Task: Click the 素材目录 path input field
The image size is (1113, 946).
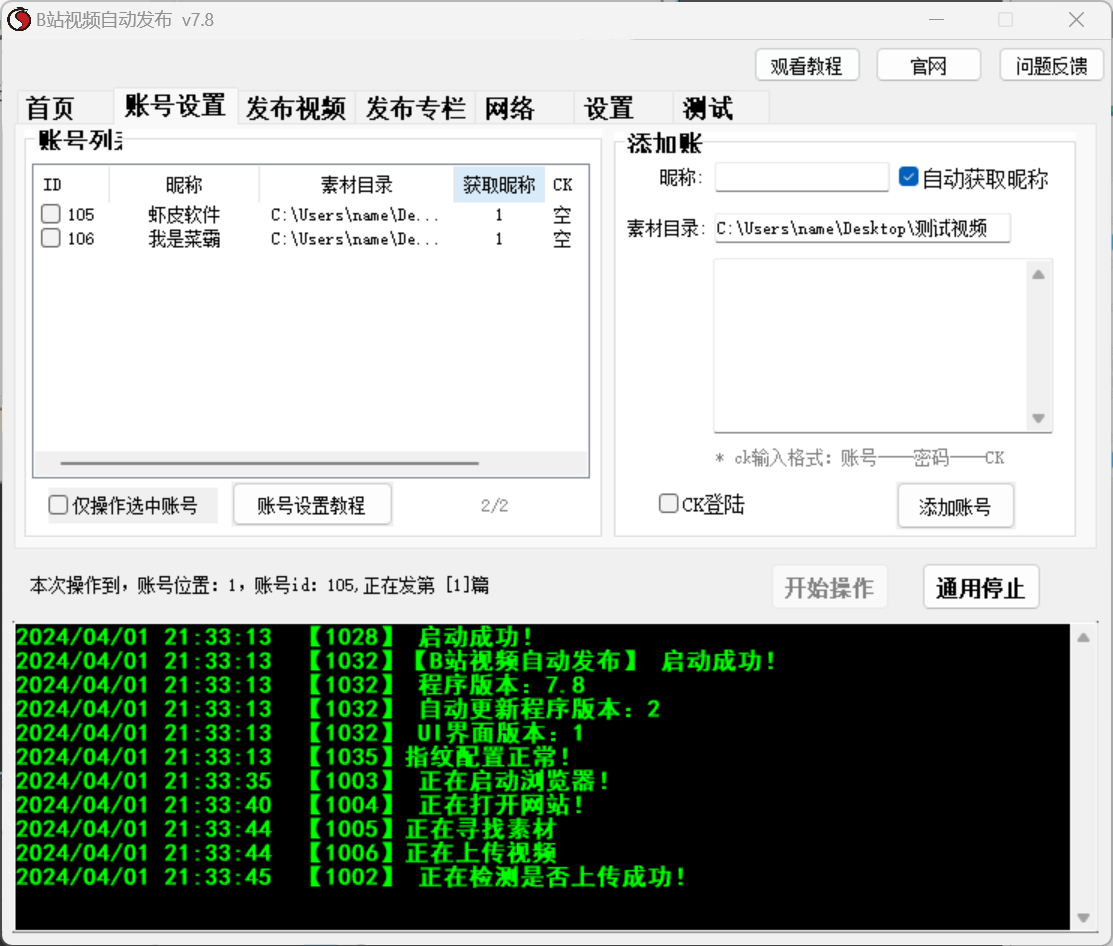Action: (862, 229)
